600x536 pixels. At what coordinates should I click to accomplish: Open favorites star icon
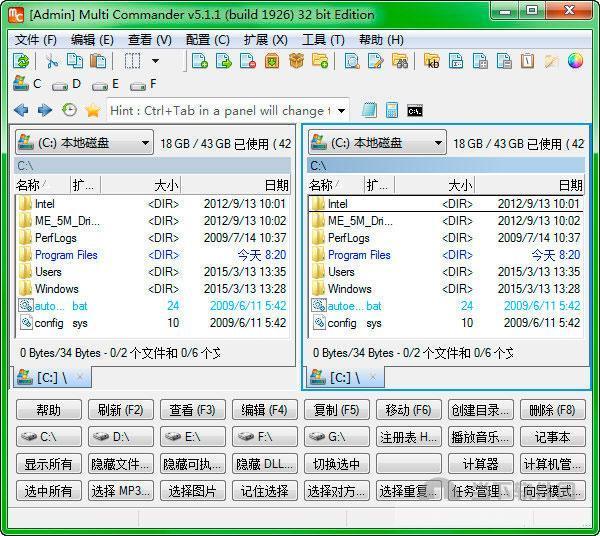point(93,111)
